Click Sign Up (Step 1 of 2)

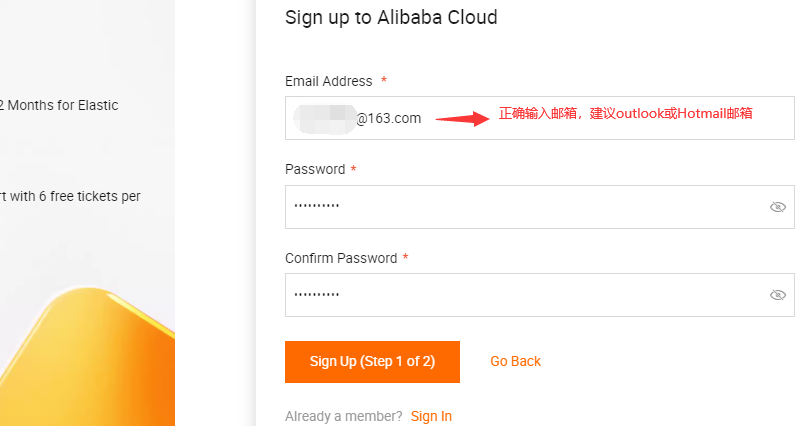pos(372,362)
